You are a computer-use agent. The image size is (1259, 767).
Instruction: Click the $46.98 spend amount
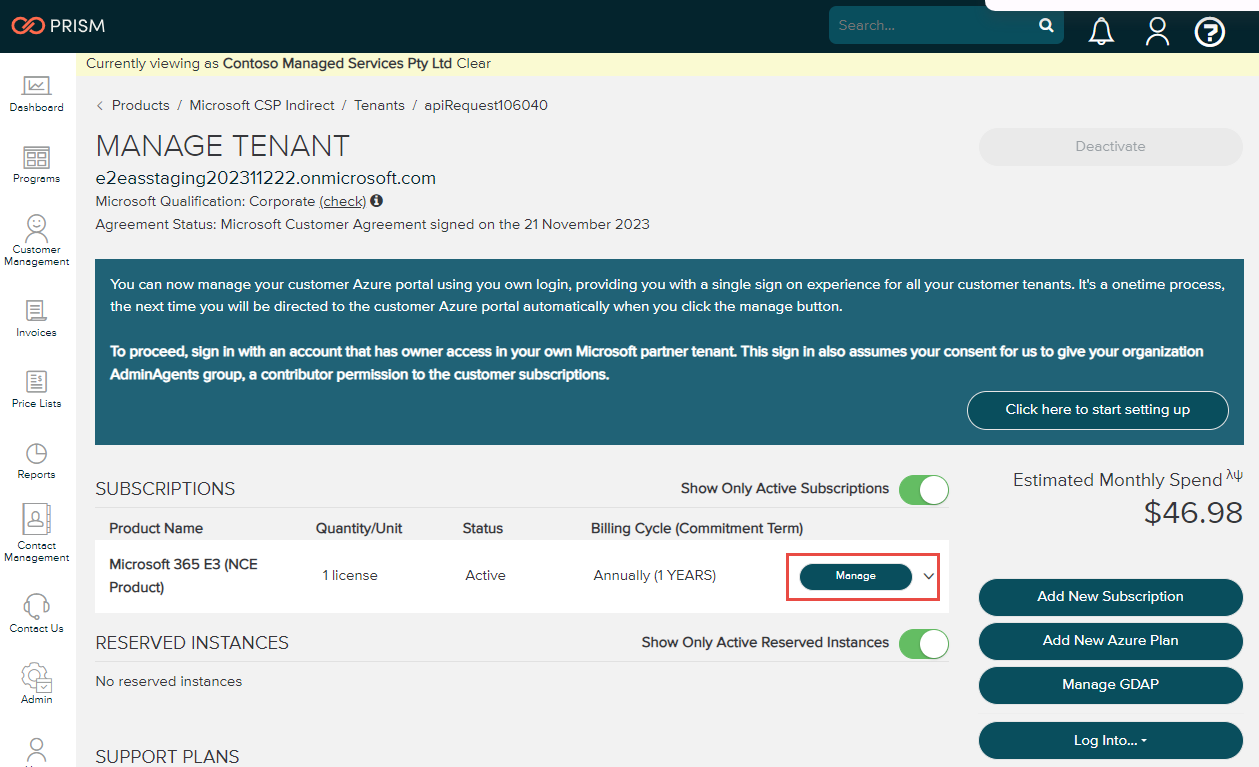pyautogui.click(x=1193, y=513)
